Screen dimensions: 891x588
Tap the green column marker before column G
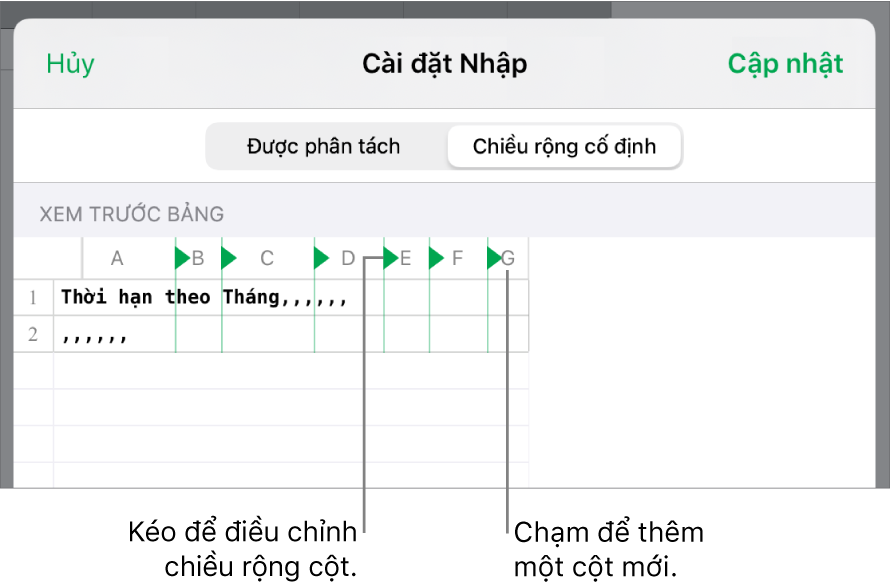pos(491,258)
